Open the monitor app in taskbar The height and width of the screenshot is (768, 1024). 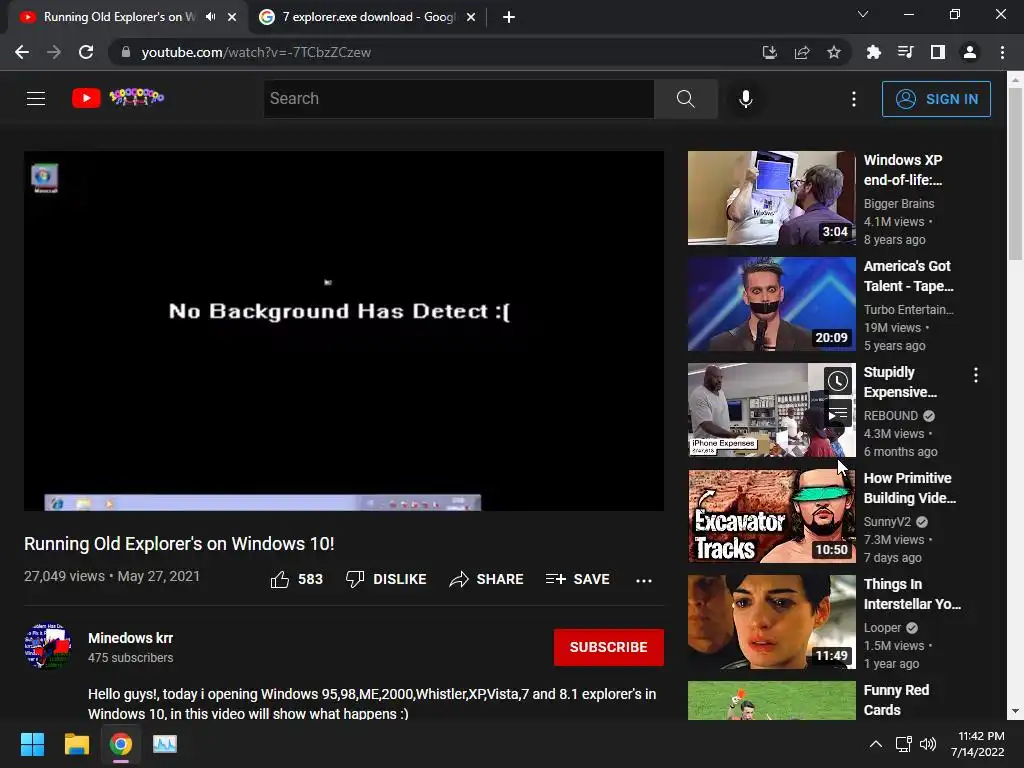(x=165, y=744)
